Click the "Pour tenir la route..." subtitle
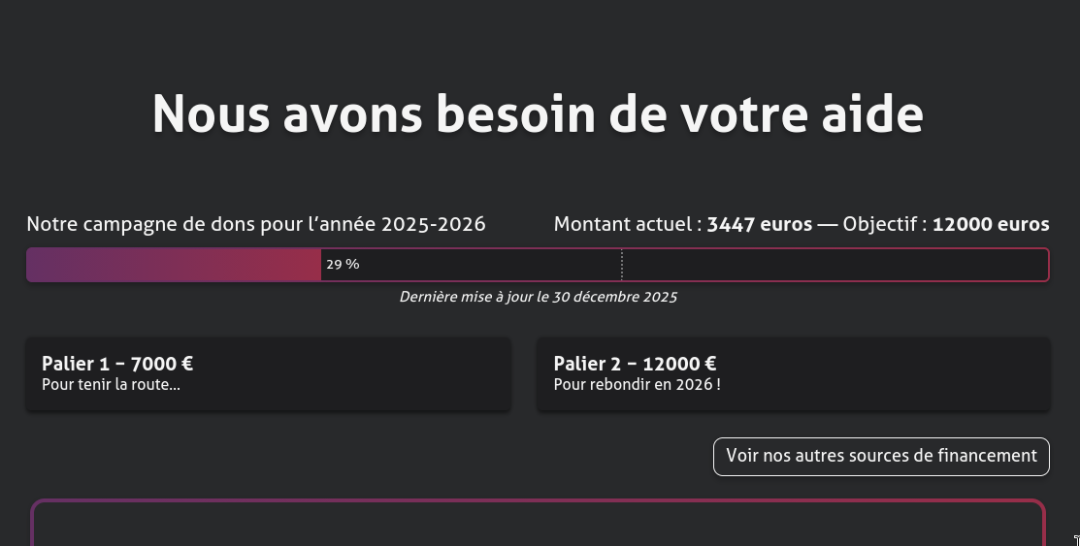1080x546 pixels. tap(111, 385)
